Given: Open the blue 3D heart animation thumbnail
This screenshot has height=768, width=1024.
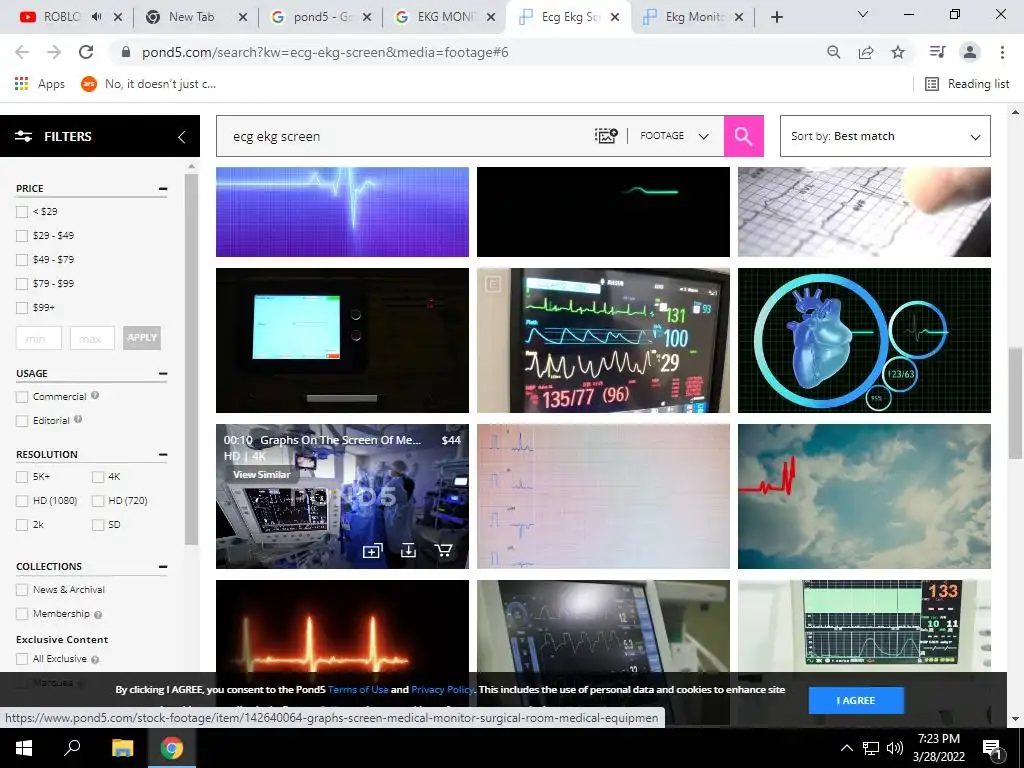Looking at the screenshot, I should pos(864,340).
